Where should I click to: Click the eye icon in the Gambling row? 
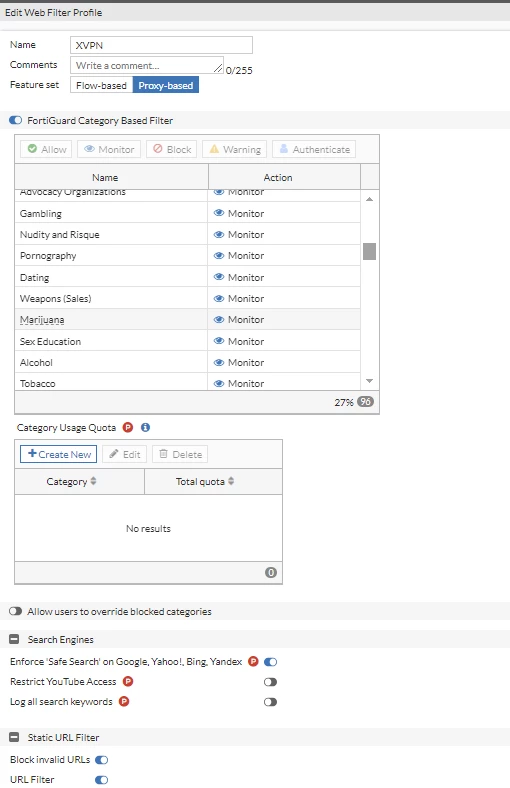tap(219, 213)
